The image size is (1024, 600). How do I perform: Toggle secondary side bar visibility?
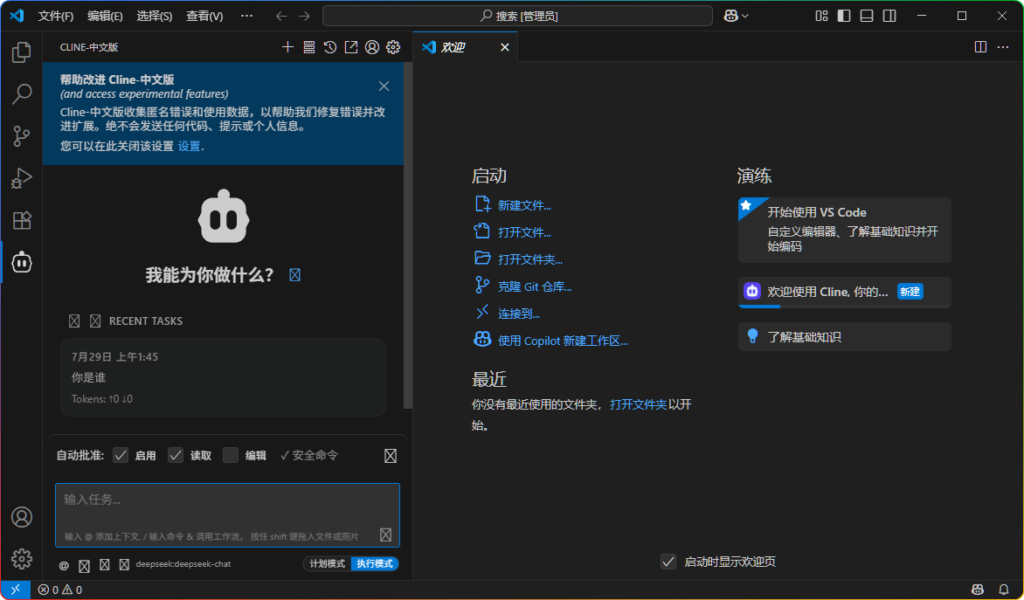(889, 16)
